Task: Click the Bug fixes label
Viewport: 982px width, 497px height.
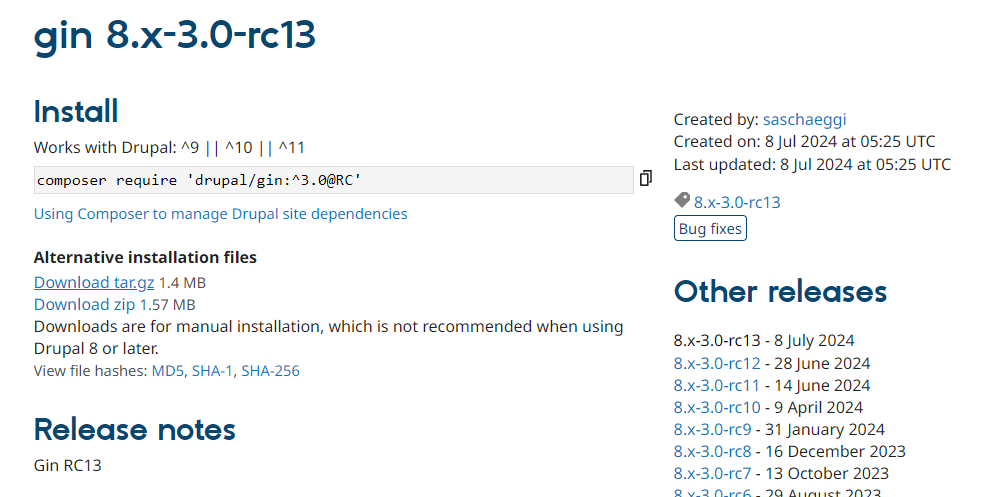Action: point(710,229)
